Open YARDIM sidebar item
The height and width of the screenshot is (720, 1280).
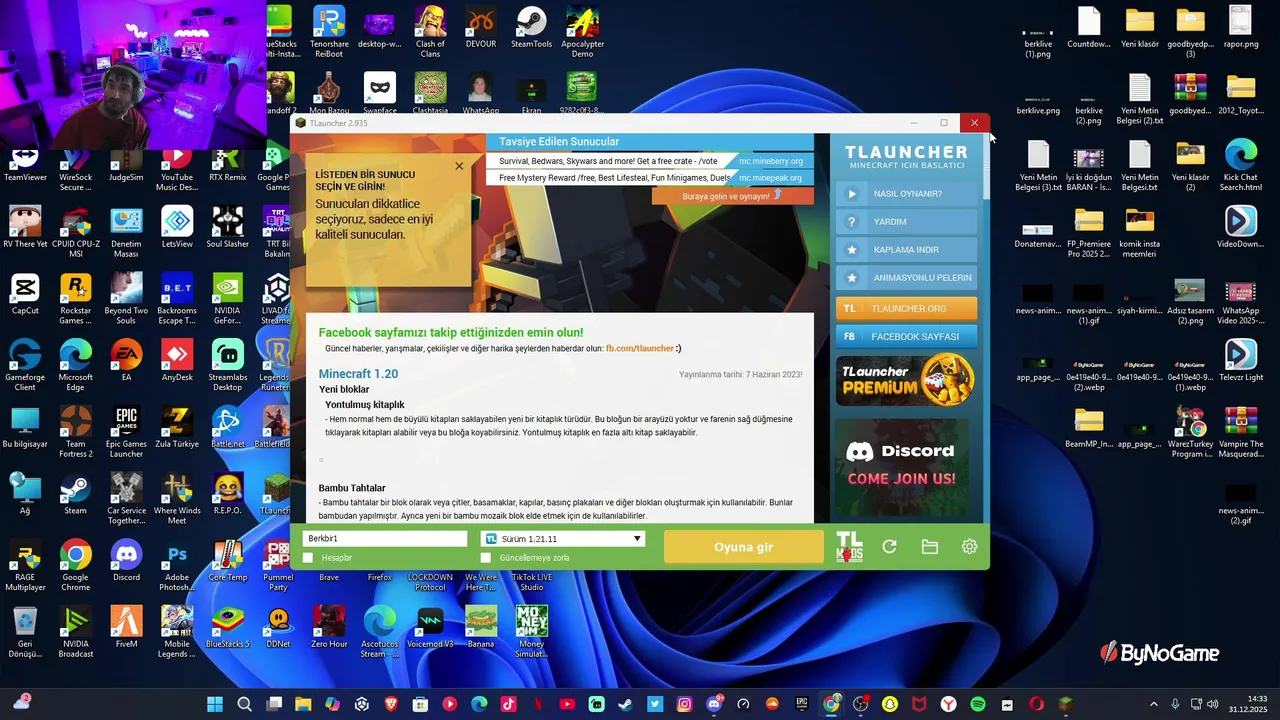[x=906, y=221]
